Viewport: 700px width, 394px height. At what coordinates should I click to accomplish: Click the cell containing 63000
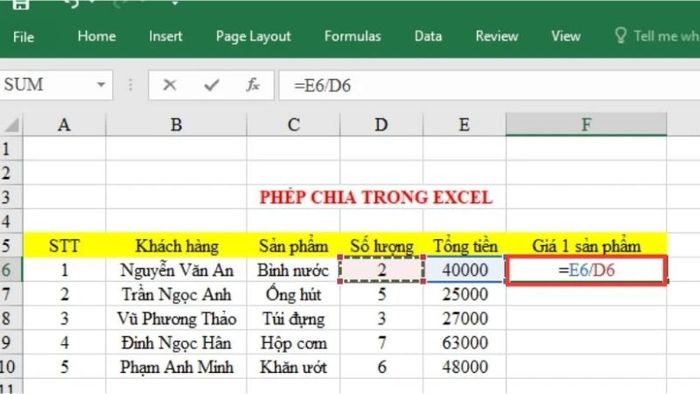click(464, 342)
